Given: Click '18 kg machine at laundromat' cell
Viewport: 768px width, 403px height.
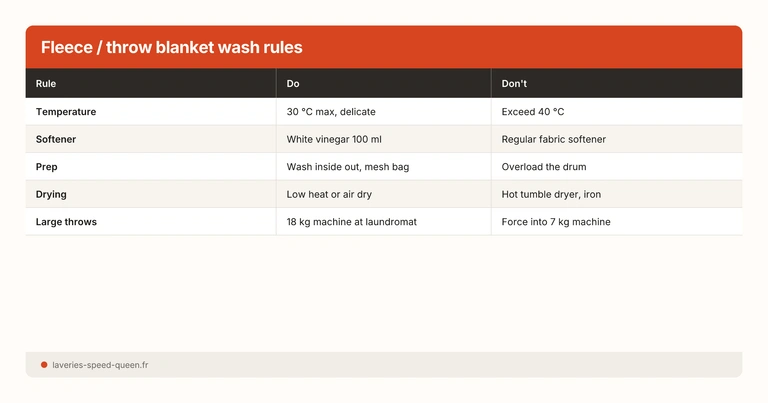Looking at the screenshot, I should (351, 222).
